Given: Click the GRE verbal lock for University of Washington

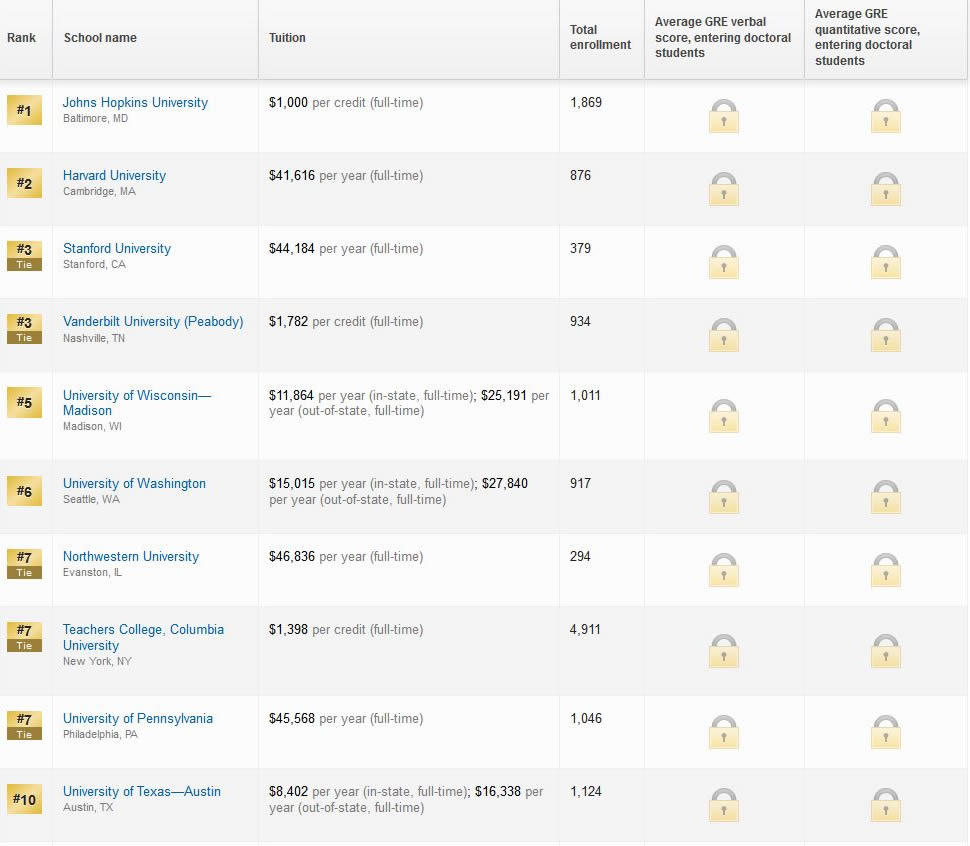Looking at the screenshot, I should click(723, 497).
